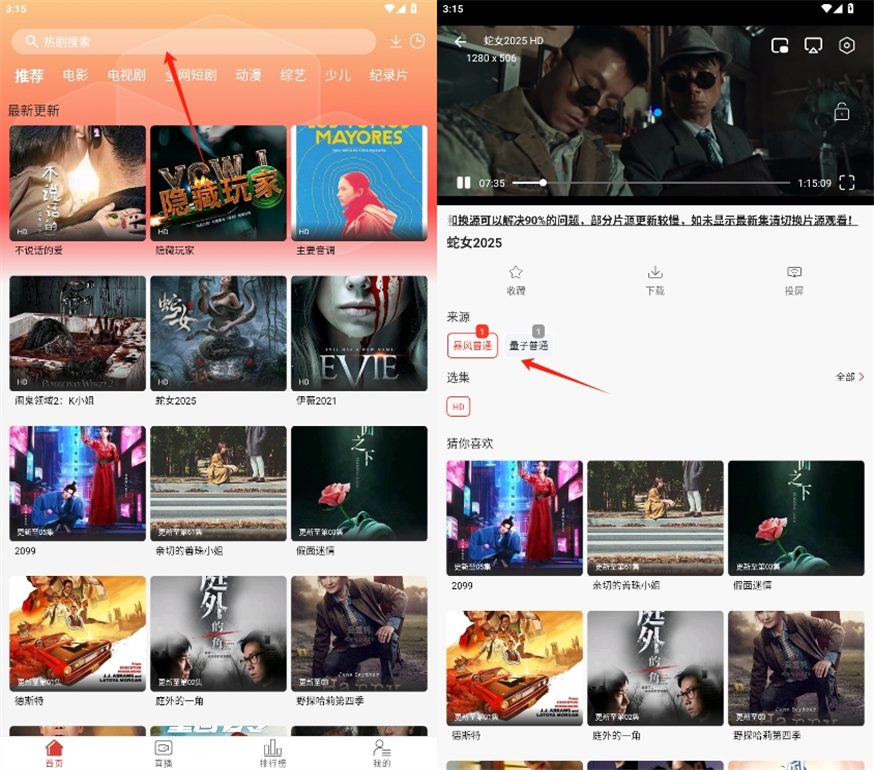This screenshot has height=770, width=874.
Task: Toggle the player screen lock
Action: coord(842,112)
